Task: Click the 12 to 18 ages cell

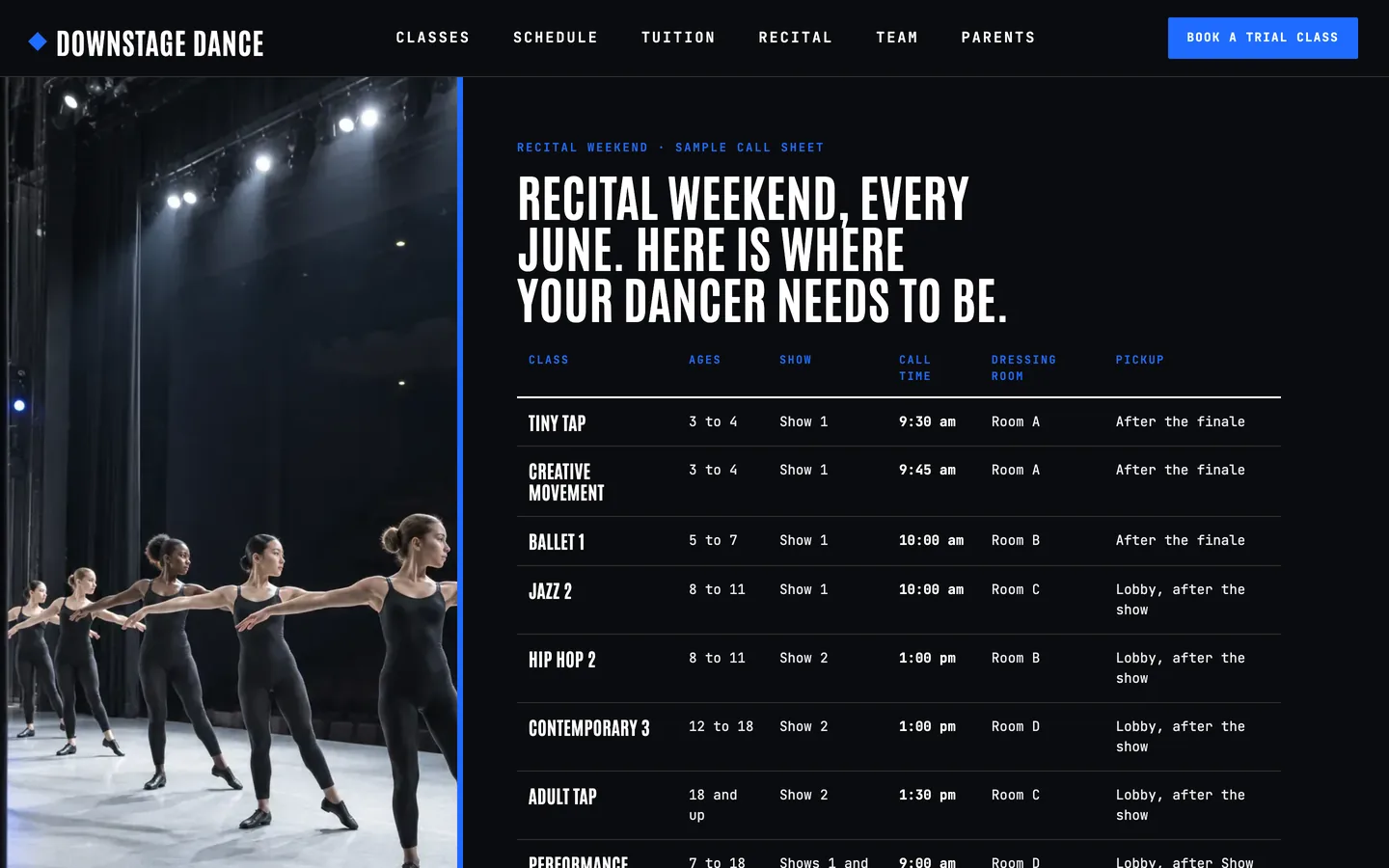Action: point(721,726)
